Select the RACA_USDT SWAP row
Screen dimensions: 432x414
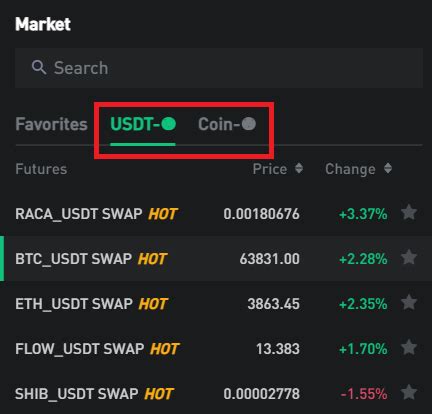pos(216,214)
